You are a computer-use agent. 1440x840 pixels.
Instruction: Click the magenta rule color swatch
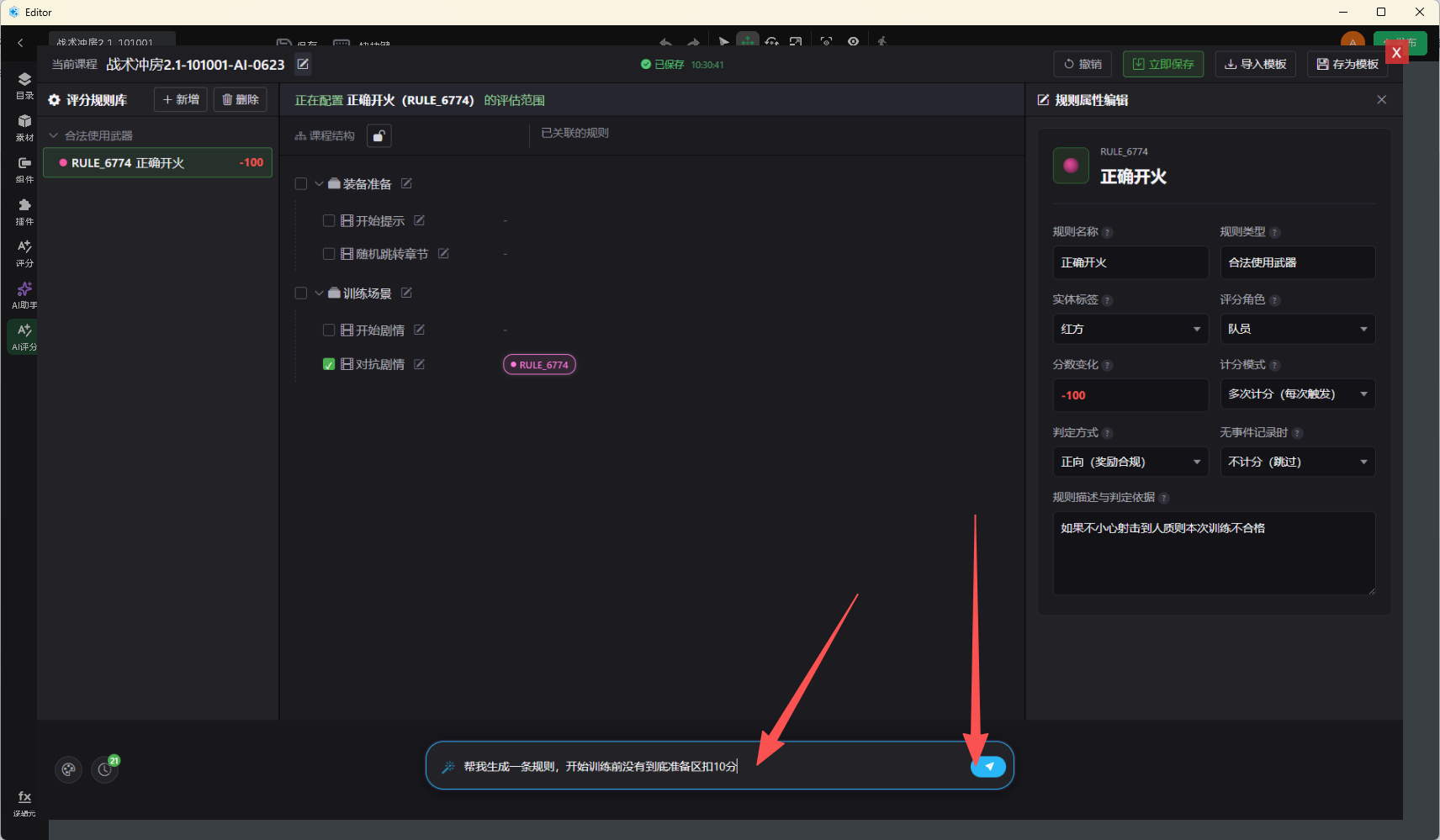(x=1071, y=166)
